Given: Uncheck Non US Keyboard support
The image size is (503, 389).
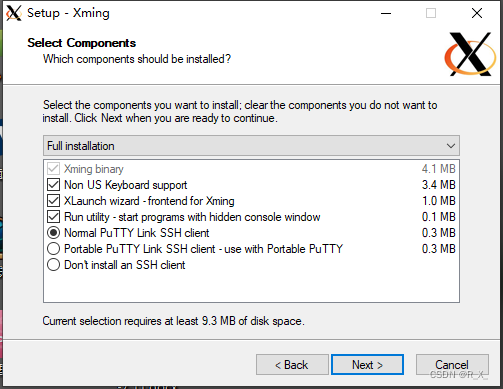Looking at the screenshot, I should point(53,185).
